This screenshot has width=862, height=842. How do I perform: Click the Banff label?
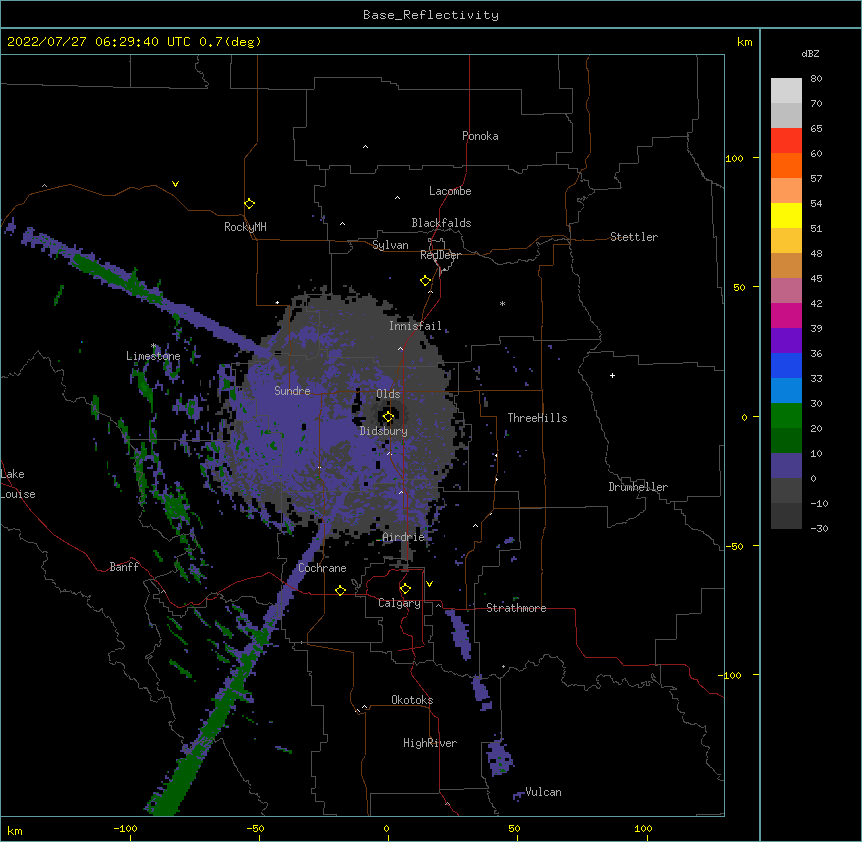tap(124, 567)
